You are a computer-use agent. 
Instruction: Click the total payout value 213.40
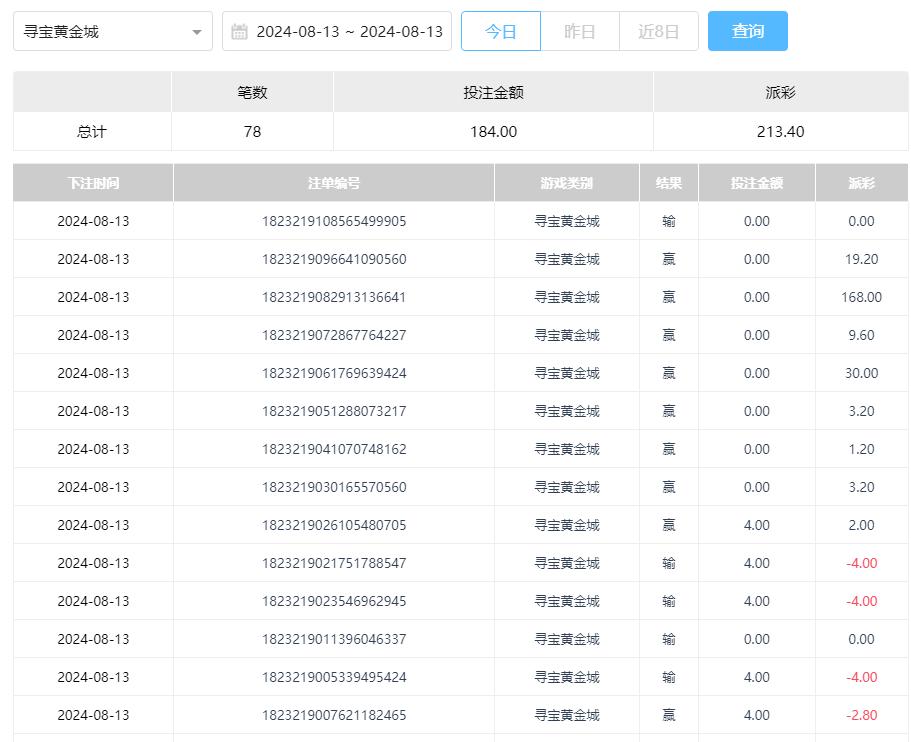(x=780, y=132)
